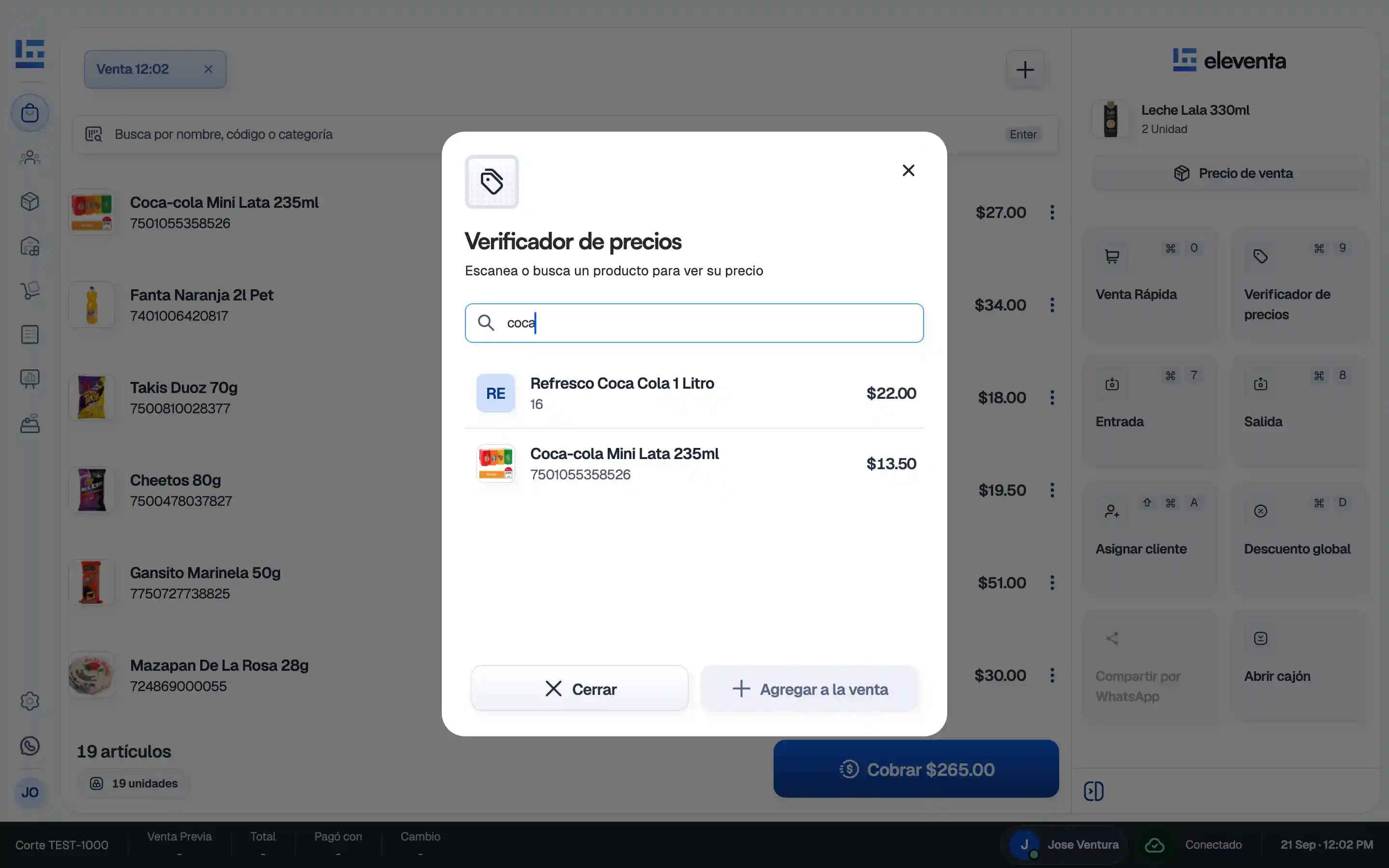The height and width of the screenshot is (868, 1389).
Task: Click the cloud connection status icon
Action: (1154, 845)
